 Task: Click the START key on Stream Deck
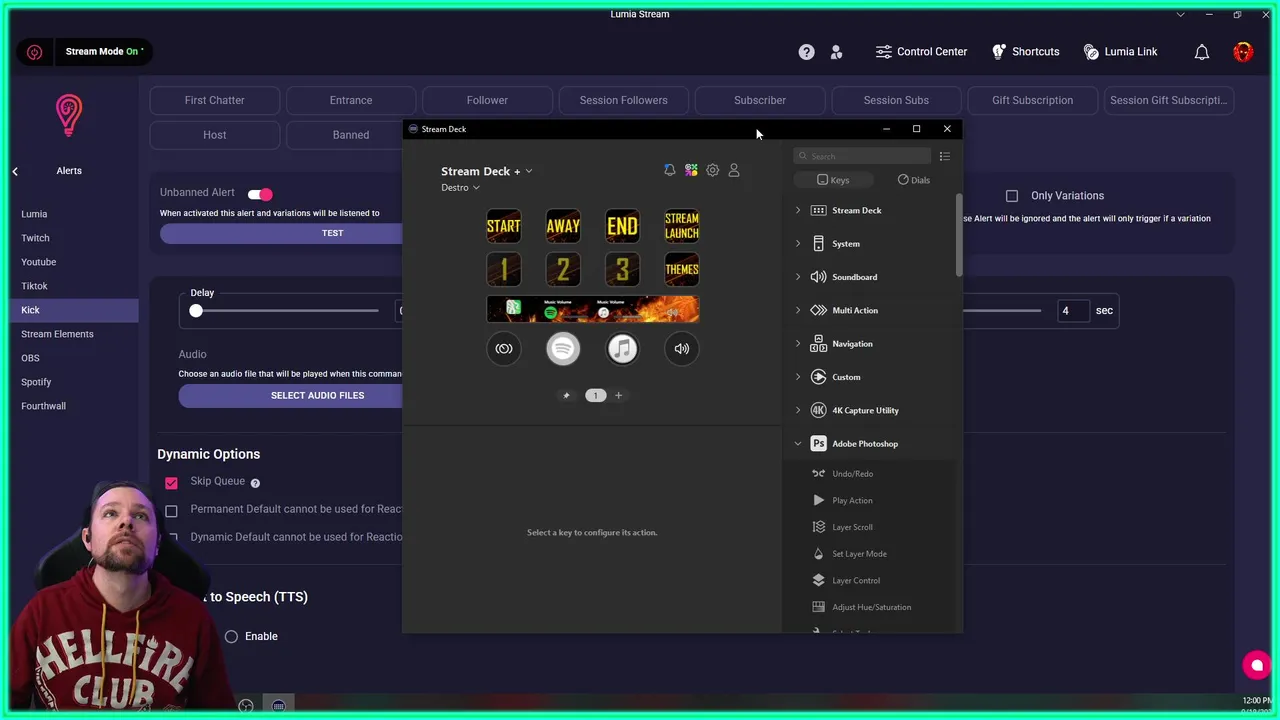point(504,226)
